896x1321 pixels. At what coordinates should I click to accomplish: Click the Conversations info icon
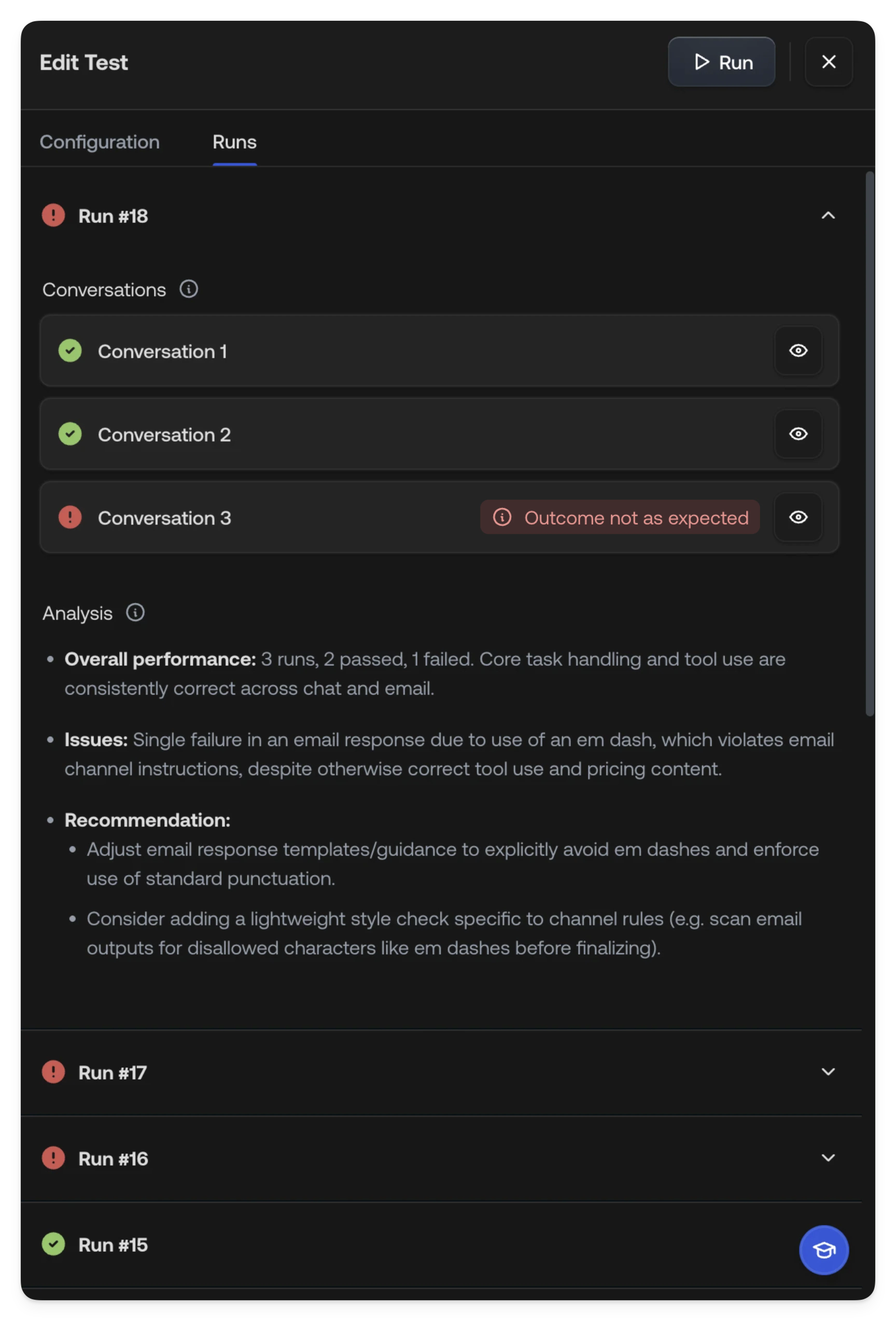[x=189, y=289]
